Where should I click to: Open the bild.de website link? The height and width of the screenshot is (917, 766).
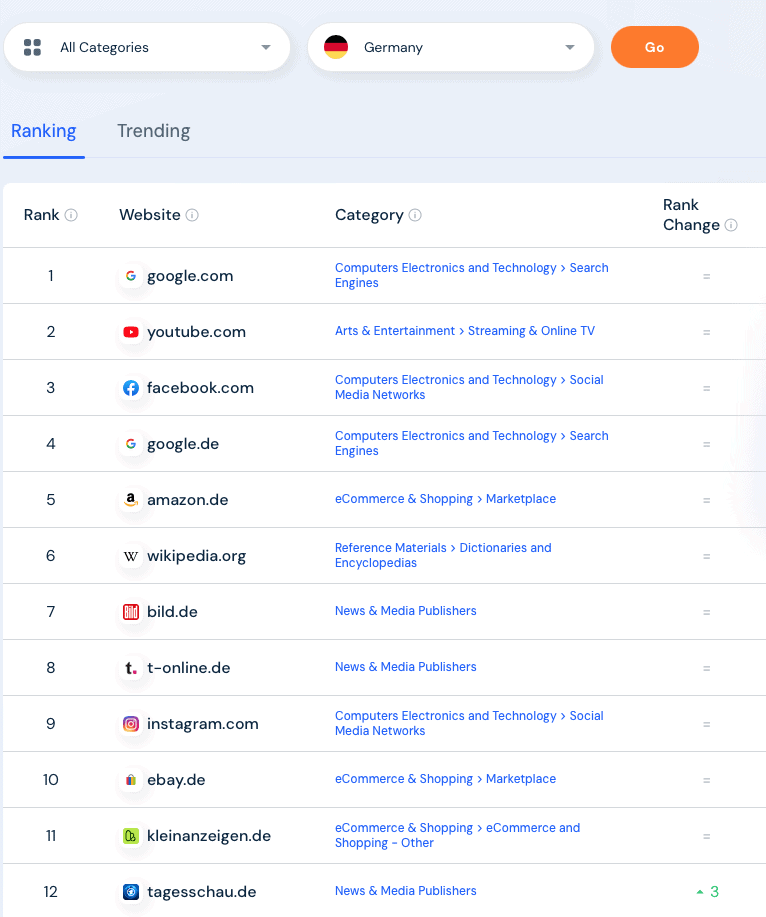(172, 612)
